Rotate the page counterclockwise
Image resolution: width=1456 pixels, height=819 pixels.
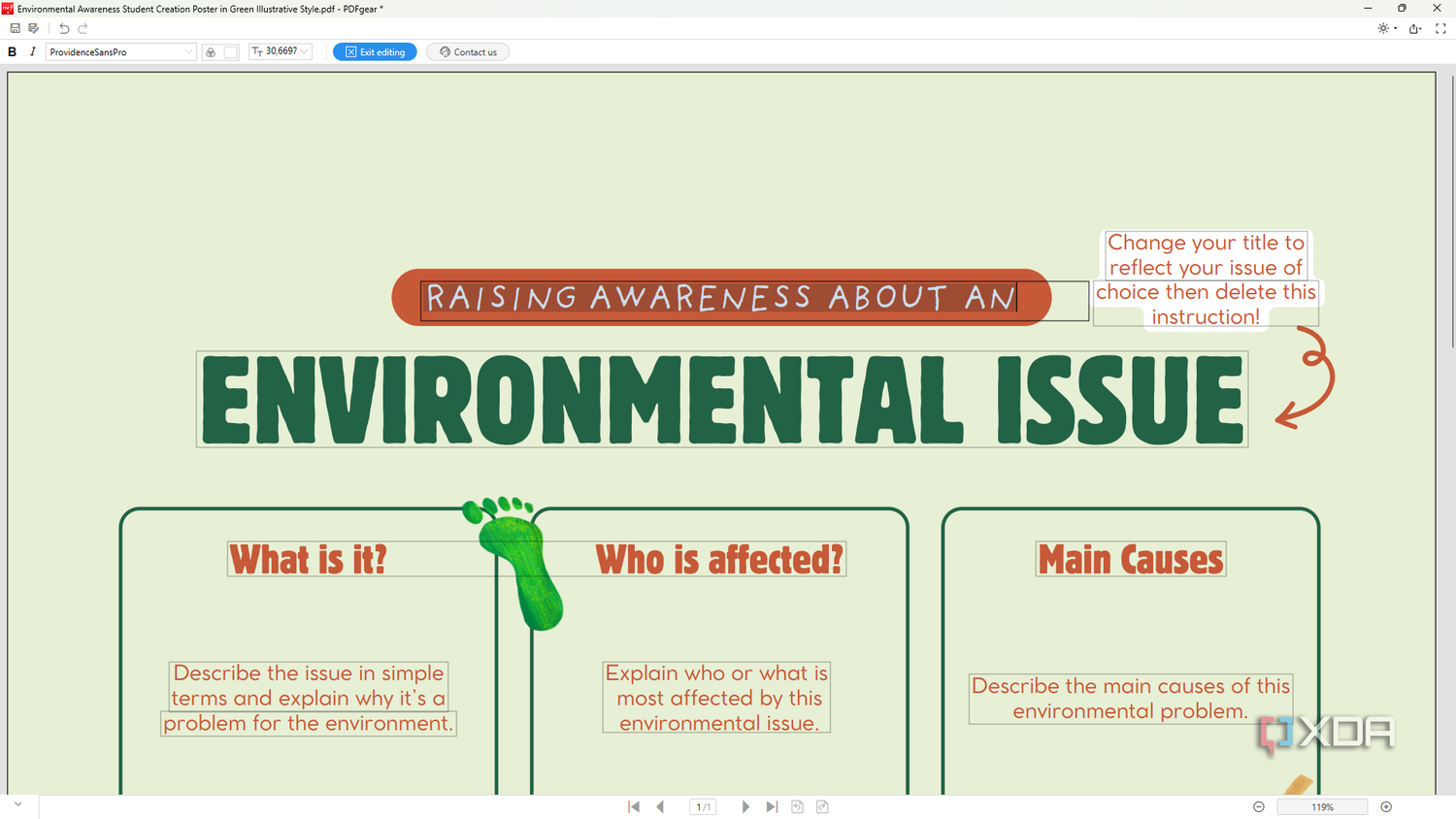pyautogui.click(x=797, y=807)
